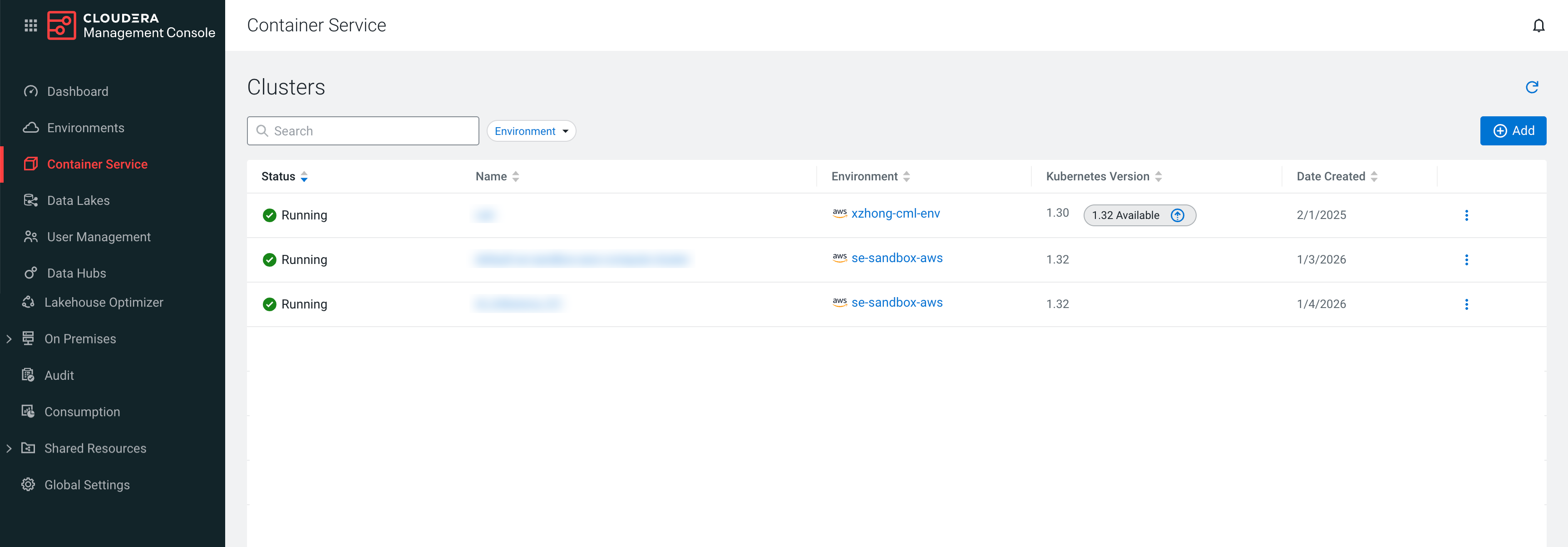
Task: Click the 1.32 upgrade available icon
Action: [x=1177, y=215]
